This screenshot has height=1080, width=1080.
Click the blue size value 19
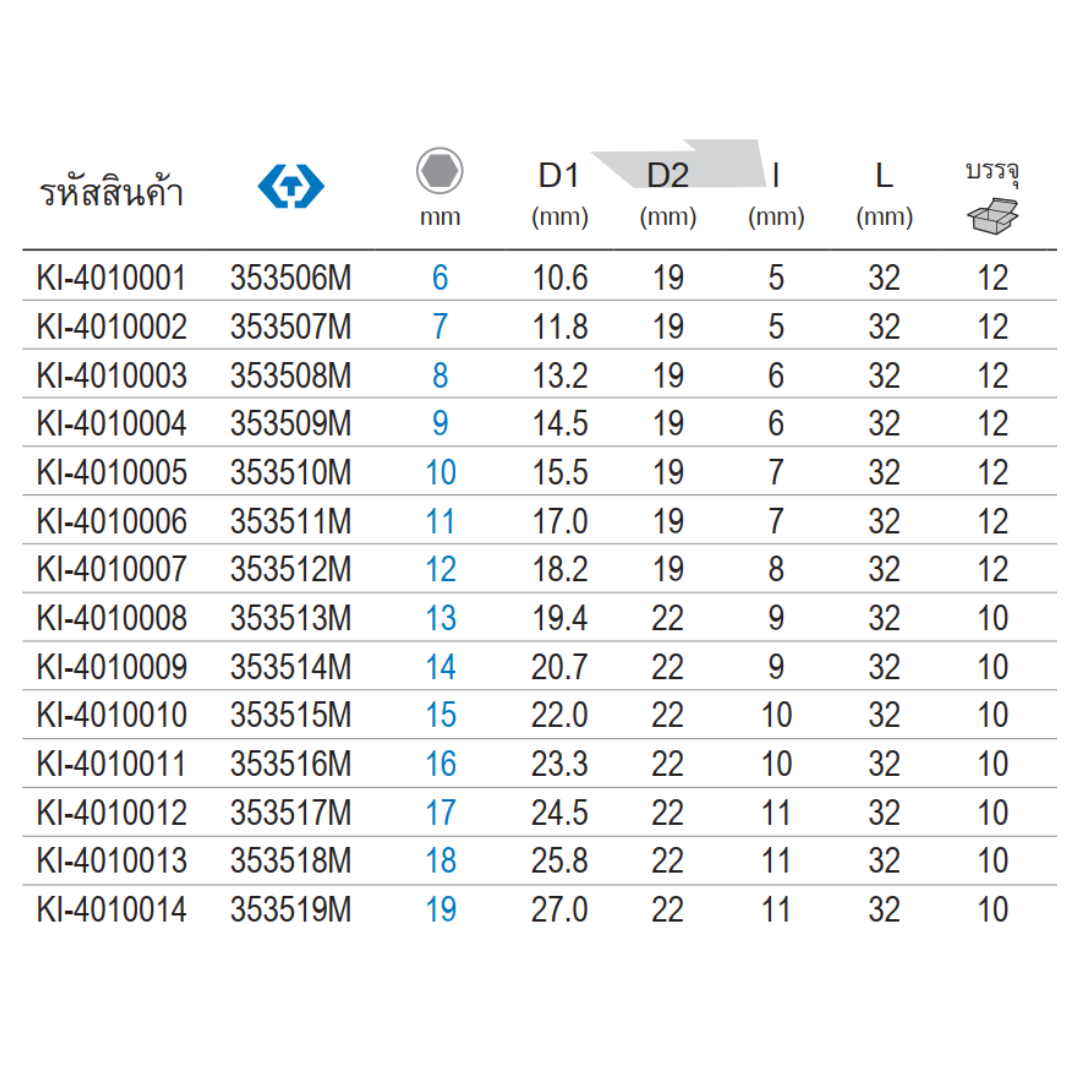440,911
